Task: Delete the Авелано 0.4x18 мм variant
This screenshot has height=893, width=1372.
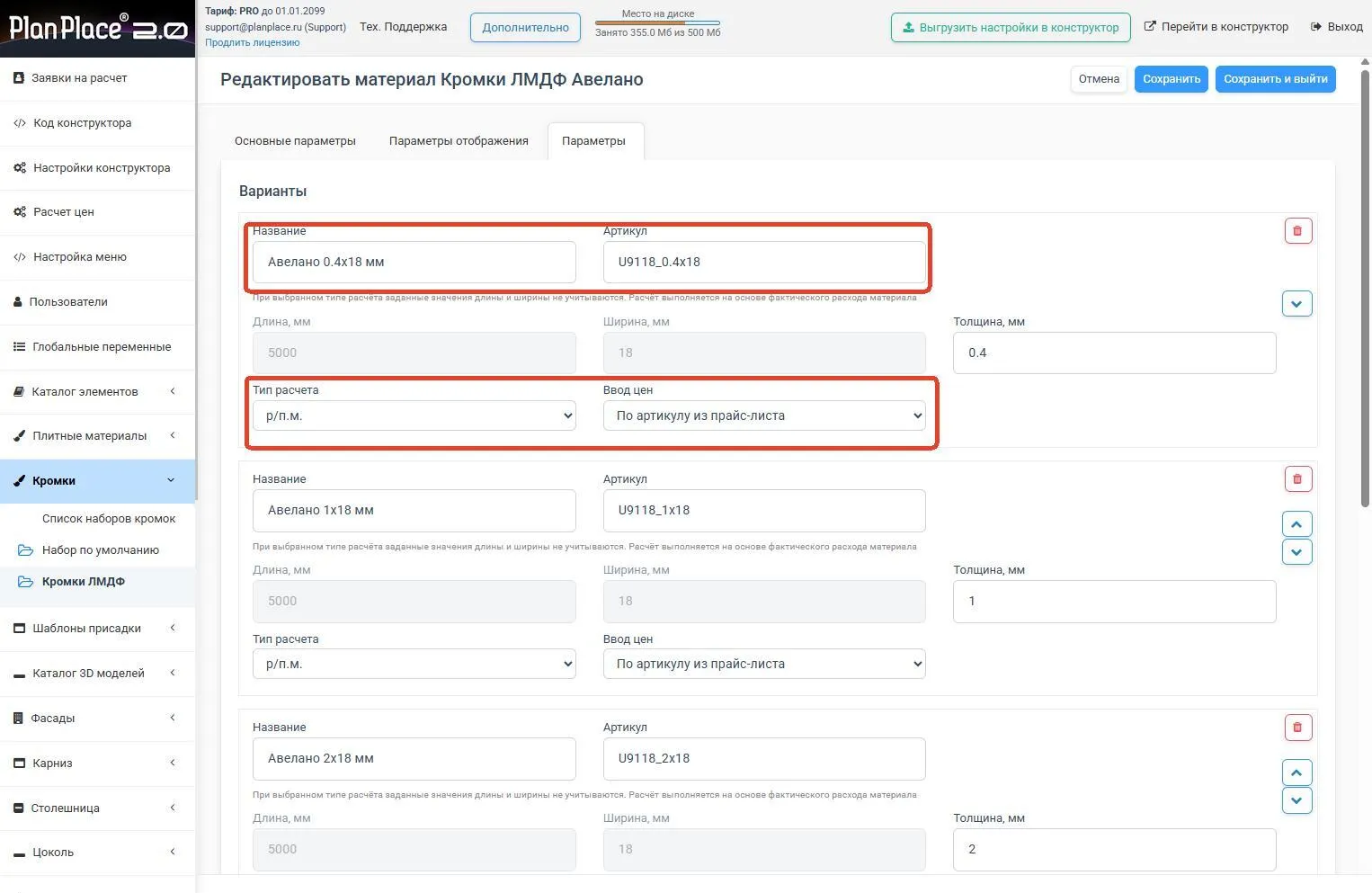Action: [1297, 231]
